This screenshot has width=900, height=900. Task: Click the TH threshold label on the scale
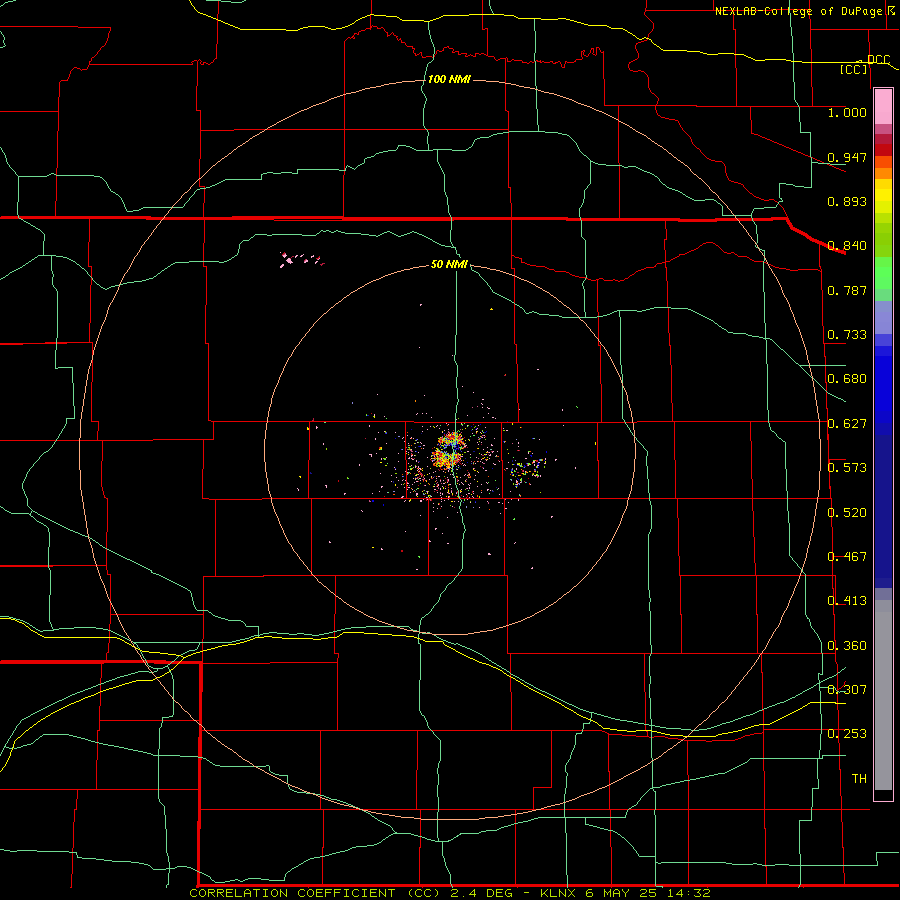click(x=859, y=779)
